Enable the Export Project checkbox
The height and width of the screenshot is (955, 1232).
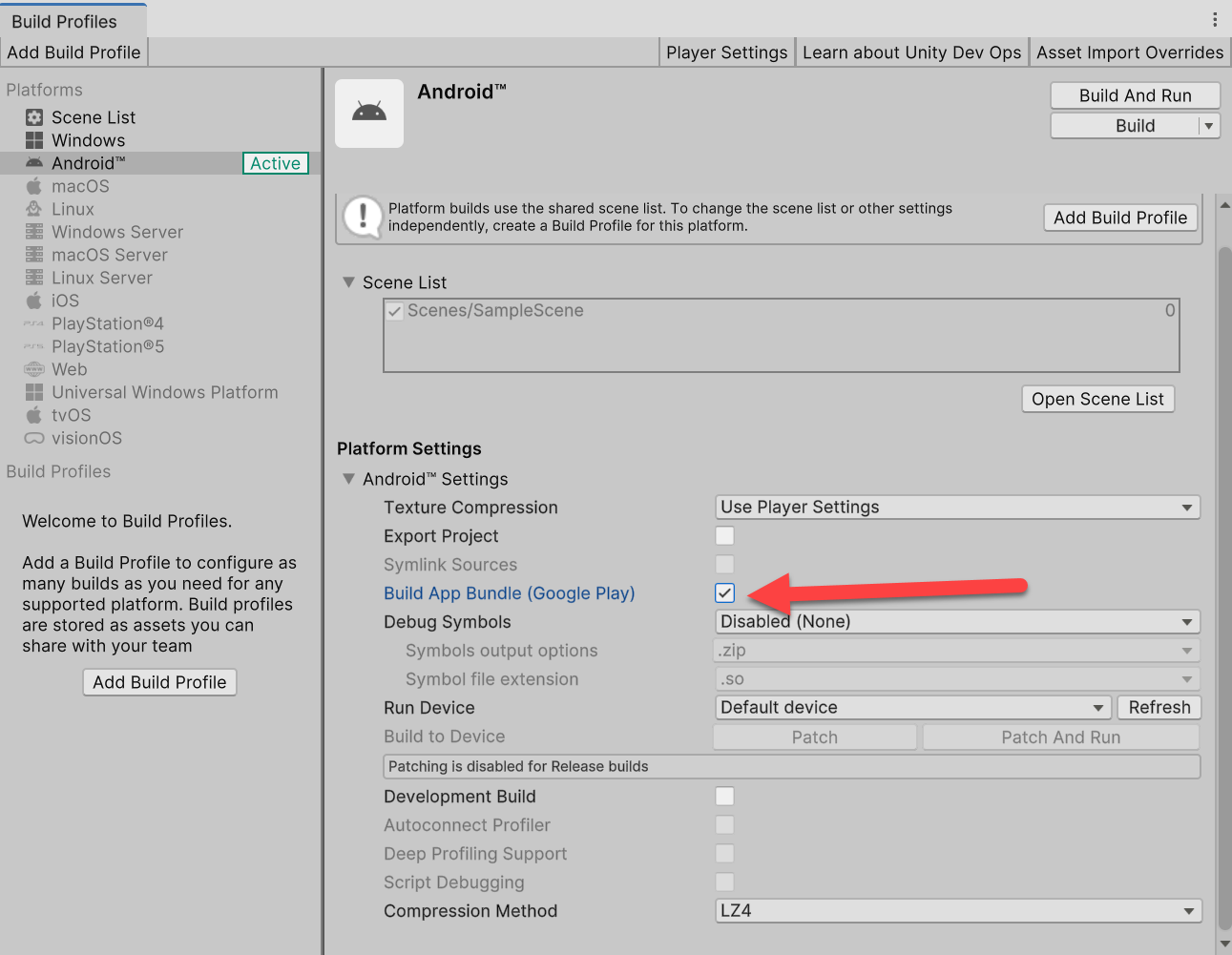(x=725, y=536)
